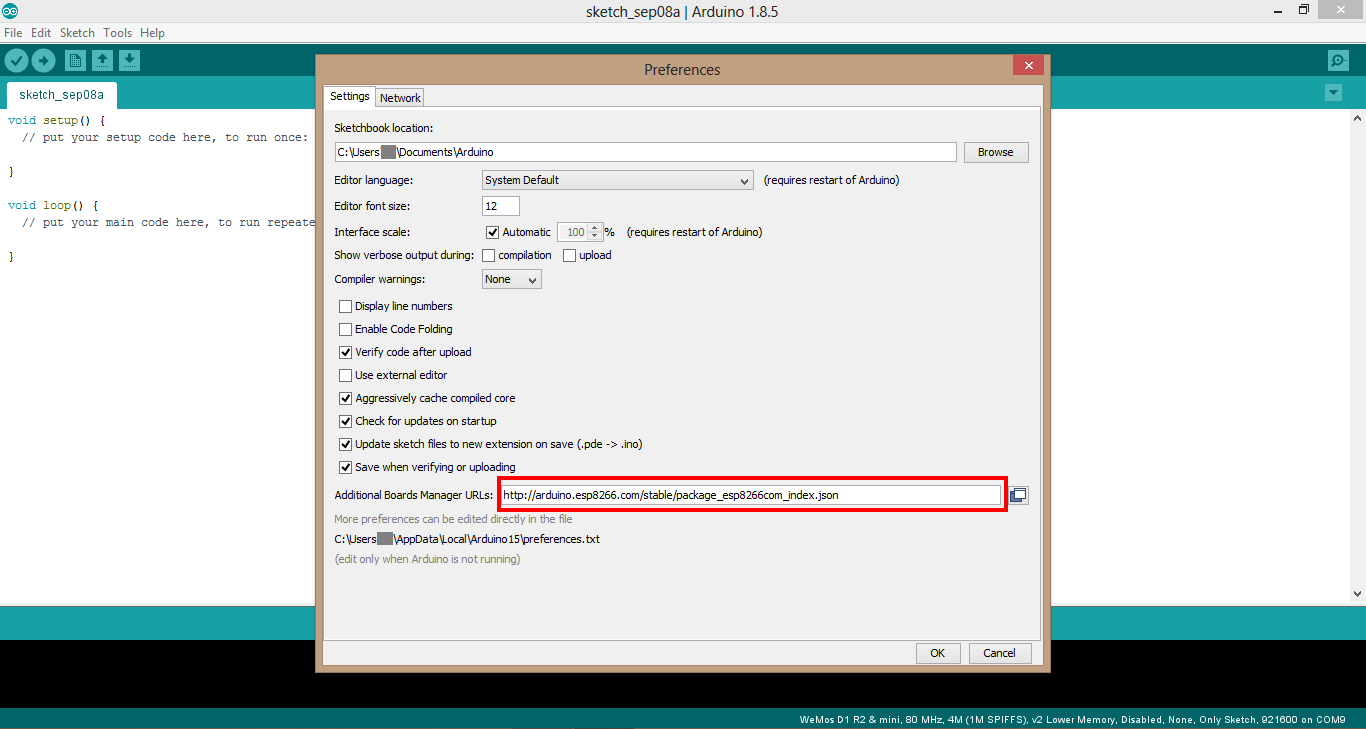Click Cancel in Preferences dialog
The image size is (1366, 729).
(x=999, y=653)
